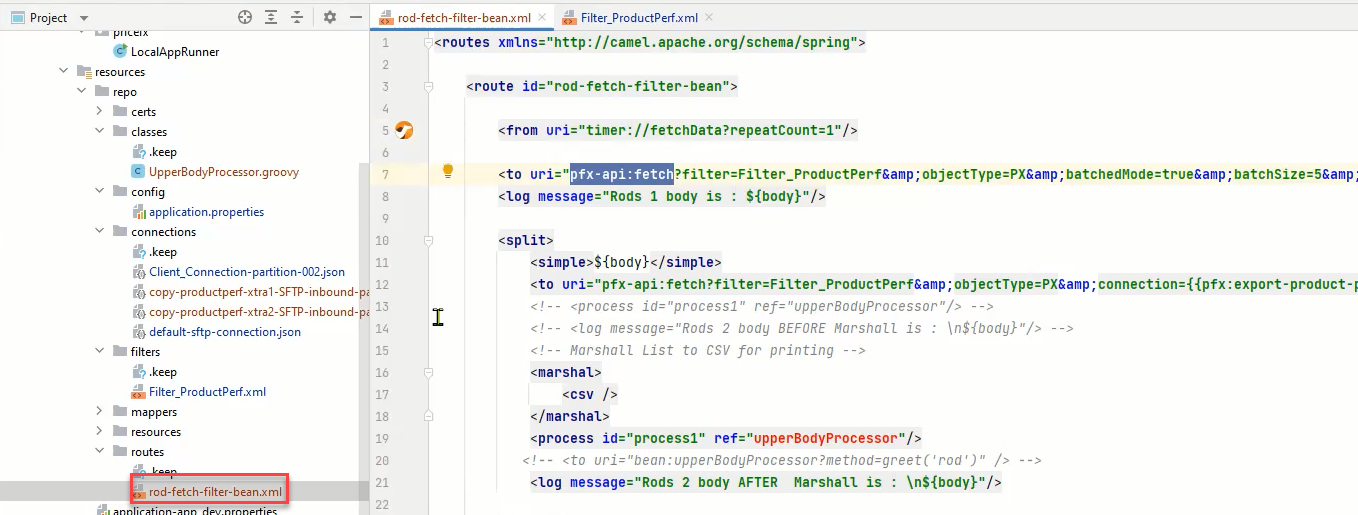The image size is (1358, 515).
Task: Select UpperBodyProcessor.groovy in project tree
Action: [x=223, y=172]
